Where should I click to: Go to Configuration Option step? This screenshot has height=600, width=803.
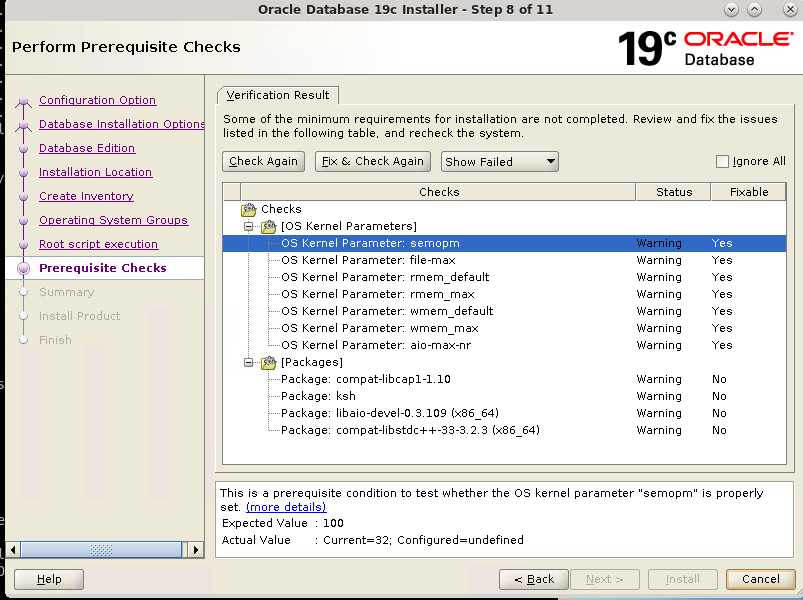point(97,100)
